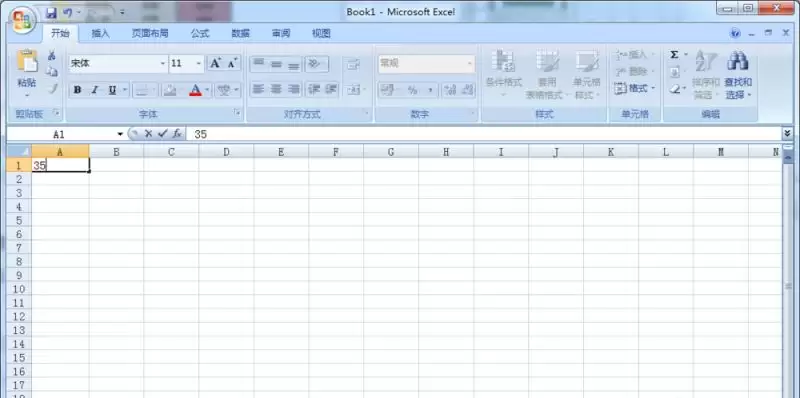Toggle Underline formatting
This screenshot has width=800, height=398.
112,90
